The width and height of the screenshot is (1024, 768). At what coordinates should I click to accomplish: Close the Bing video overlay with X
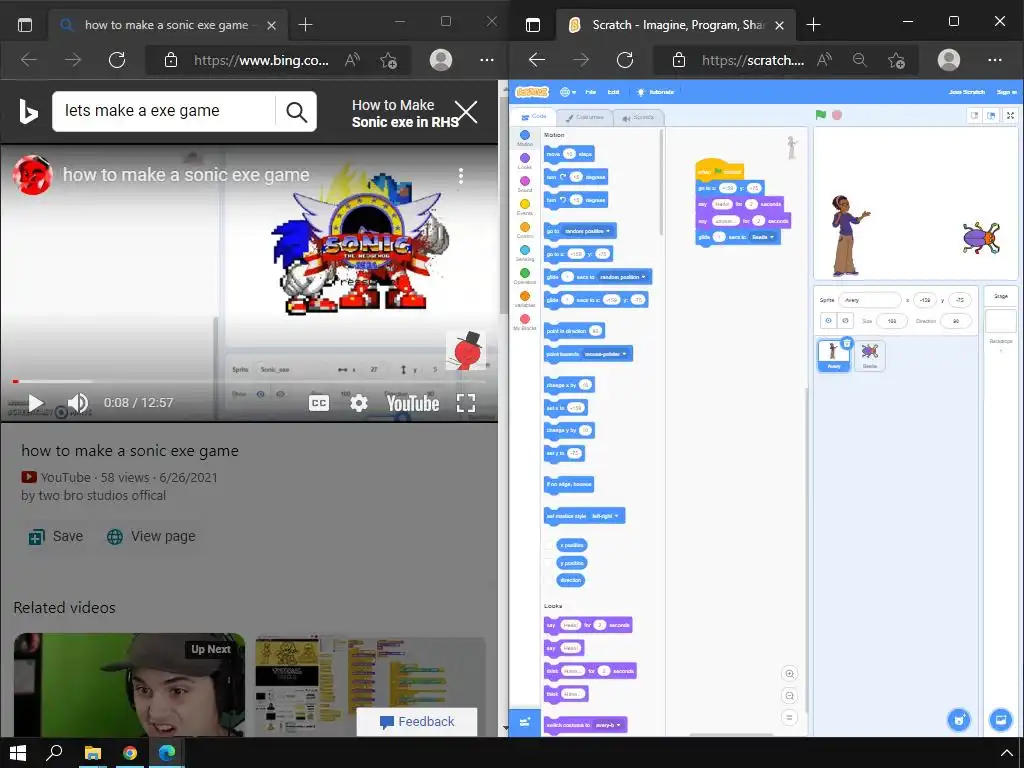(x=466, y=112)
